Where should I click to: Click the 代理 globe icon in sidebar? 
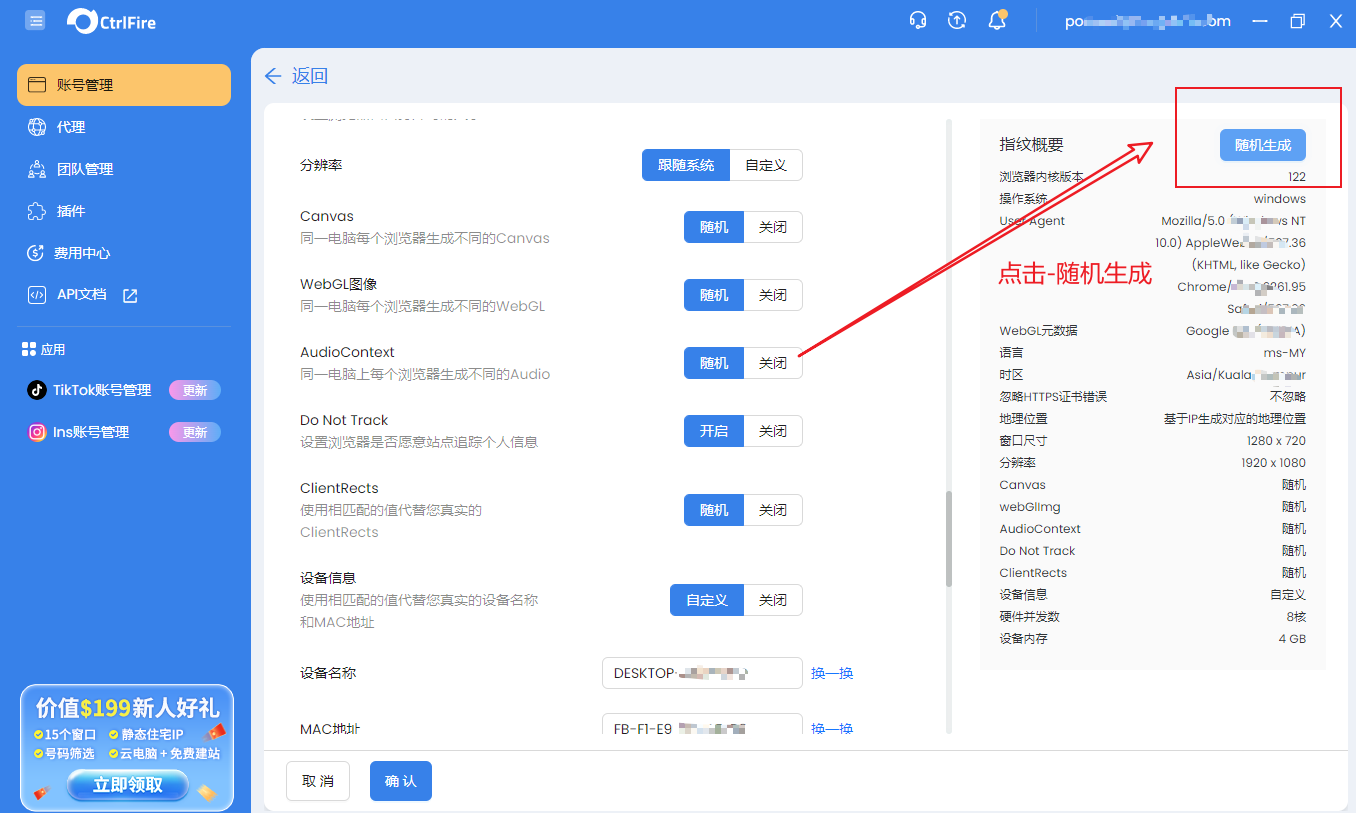[37, 127]
